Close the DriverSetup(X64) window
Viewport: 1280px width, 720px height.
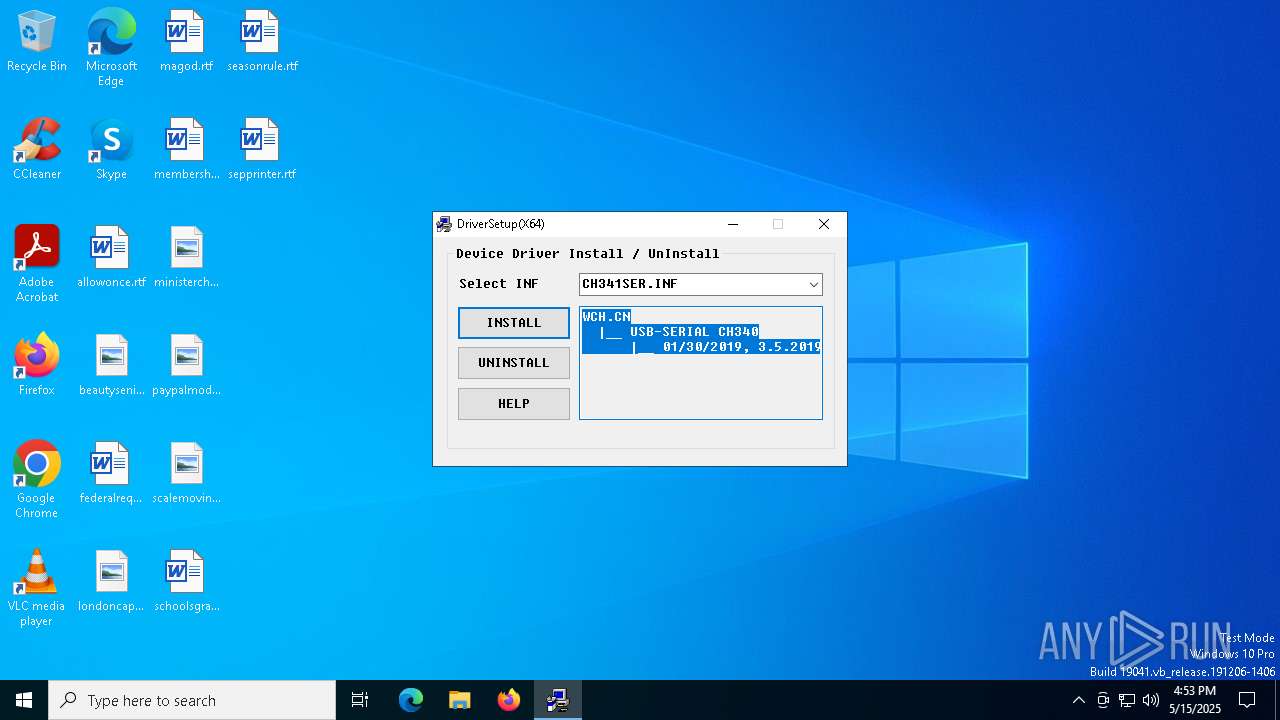[x=824, y=224]
